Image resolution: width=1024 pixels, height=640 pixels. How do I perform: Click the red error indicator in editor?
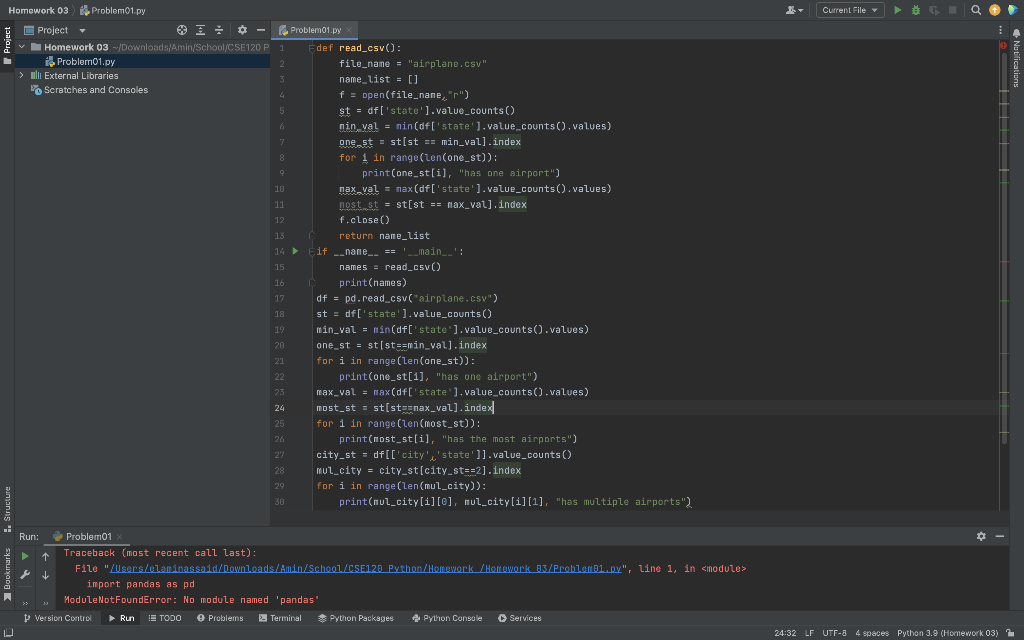(1003, 46)
